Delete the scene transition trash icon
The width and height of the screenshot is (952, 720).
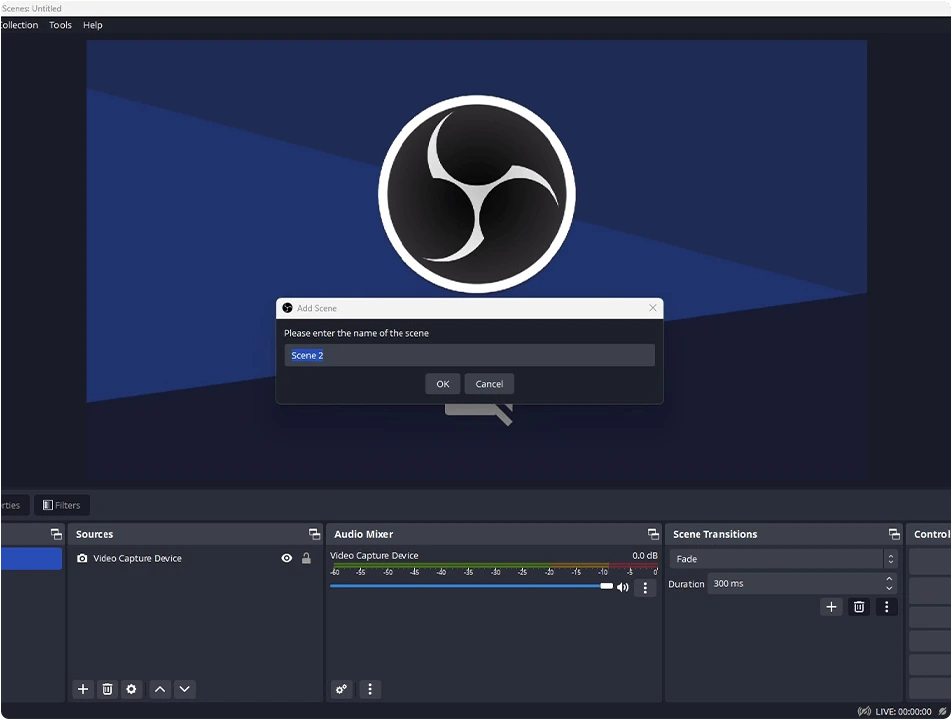pos(859,606)
